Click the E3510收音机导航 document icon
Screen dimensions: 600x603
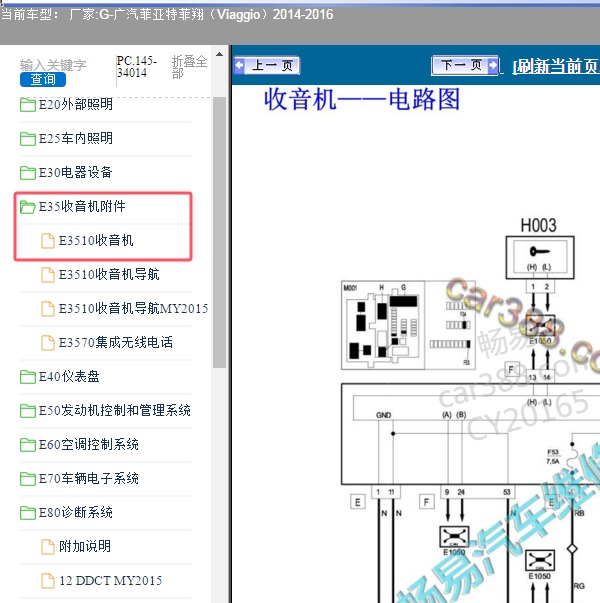click(48, 275)
